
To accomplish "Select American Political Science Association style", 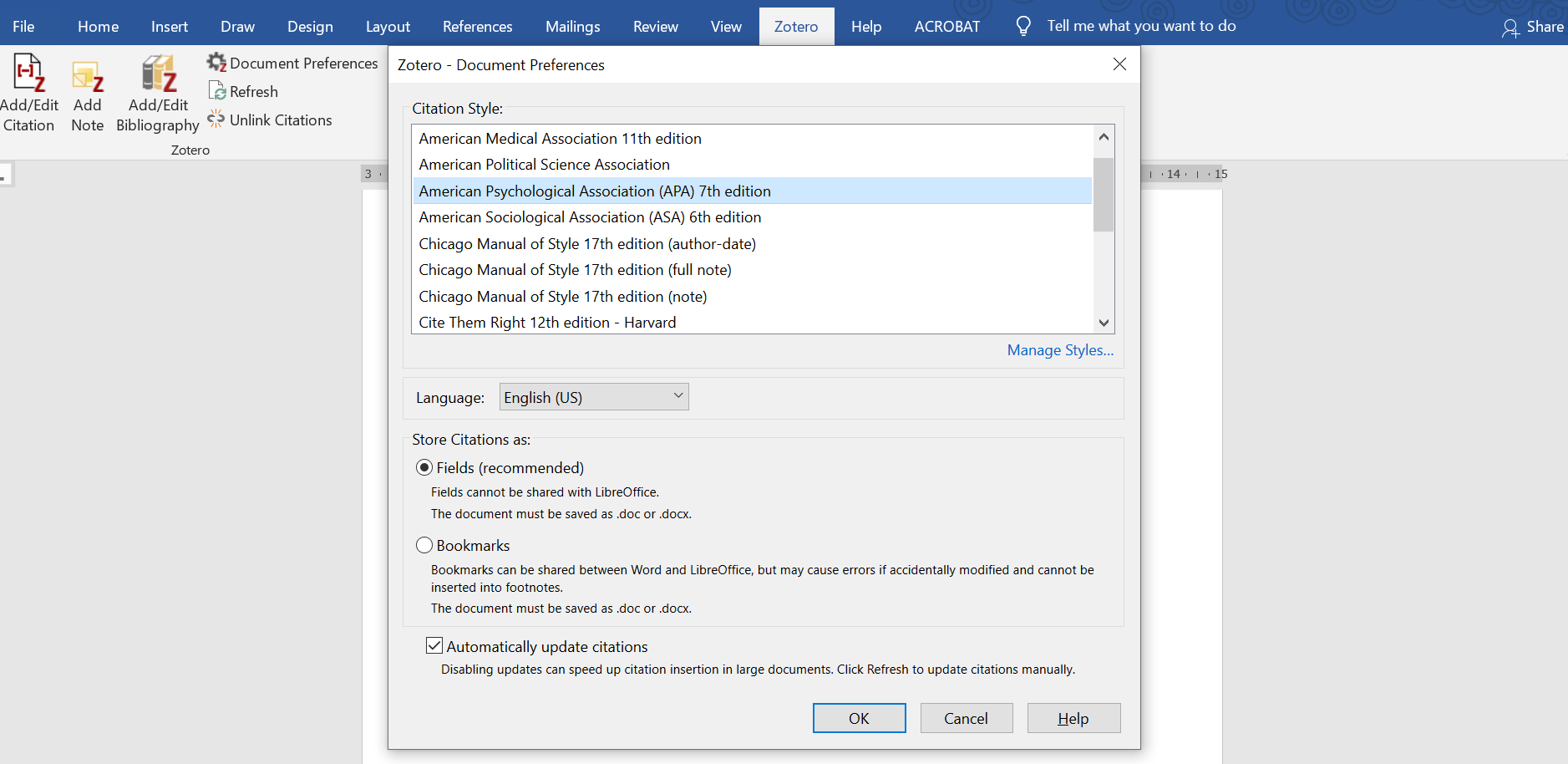I will 753,165.
